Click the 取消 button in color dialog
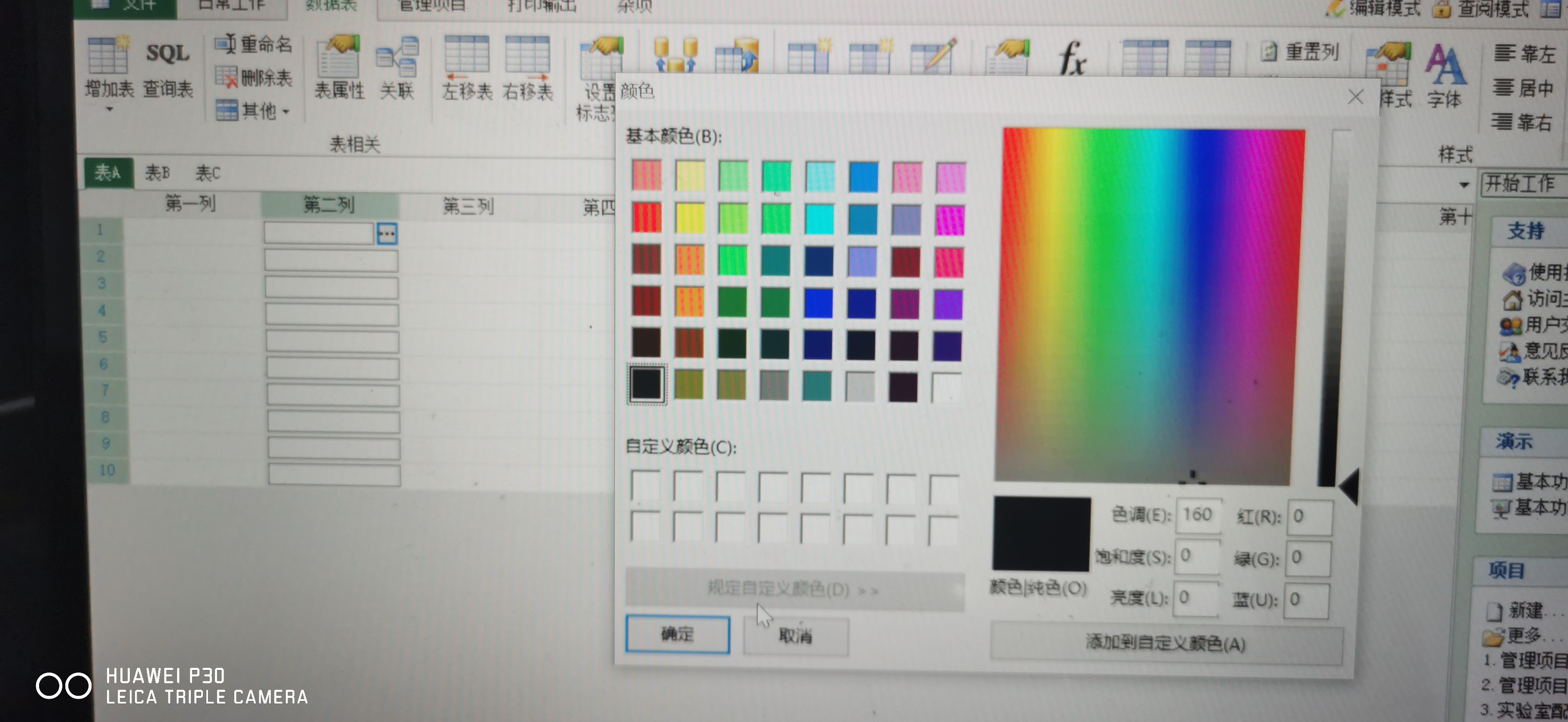Image resolution: width=1568 pixels, height=722 pixels. 796,636
